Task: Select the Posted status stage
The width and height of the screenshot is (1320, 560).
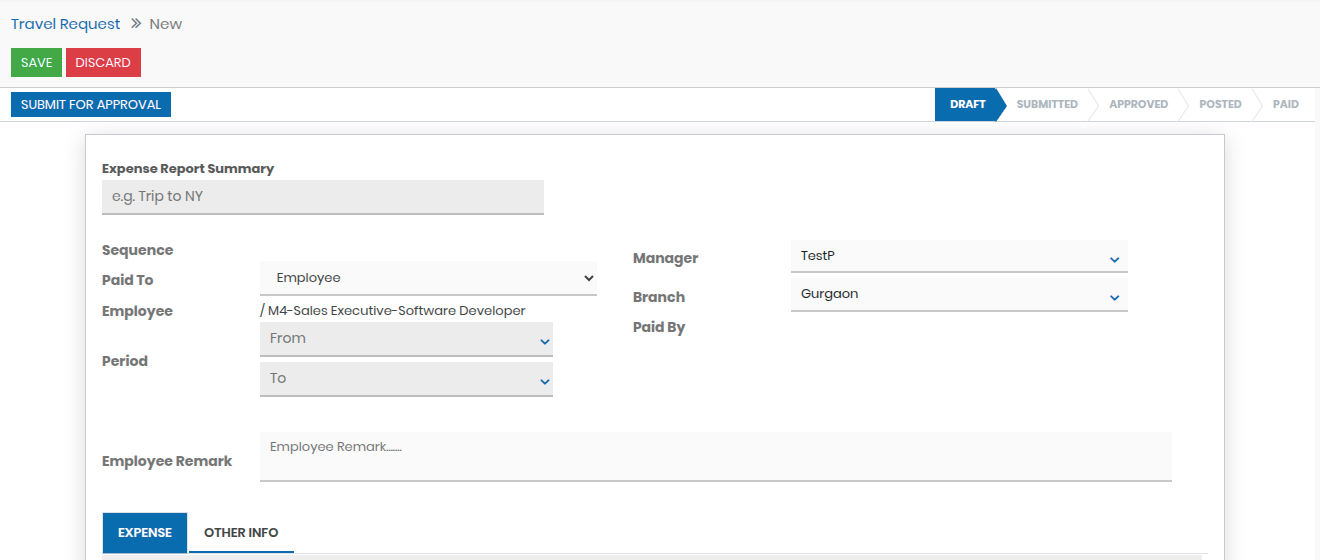Action: click(x=1219, y=104)
